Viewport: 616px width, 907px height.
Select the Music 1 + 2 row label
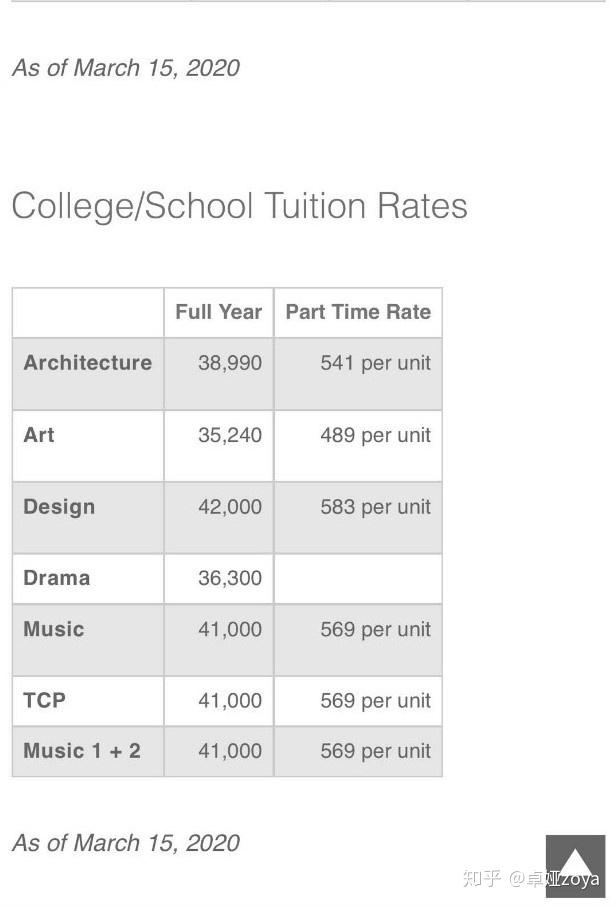coord(82,751)
